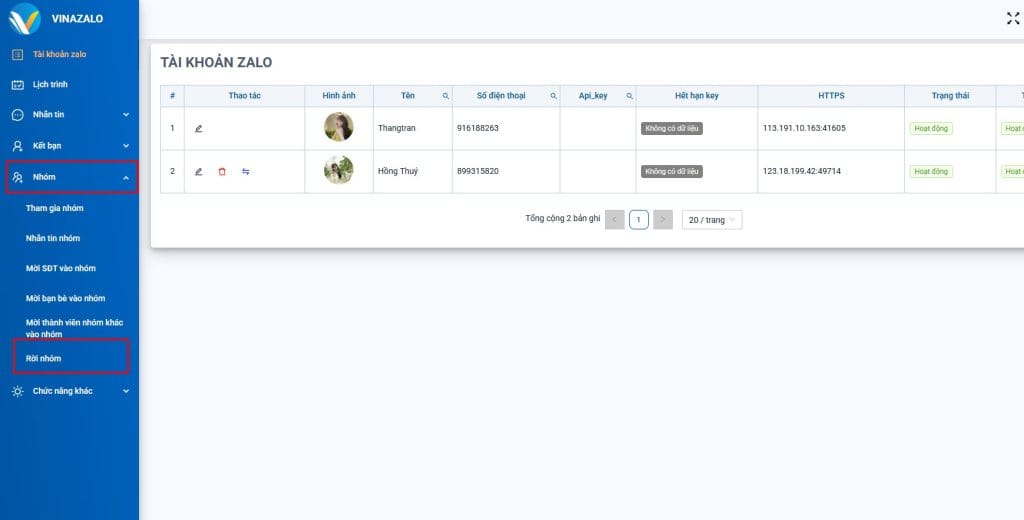Click the red delete trash icon
Screen dimensions: 1024x520
tap(222, 171)
